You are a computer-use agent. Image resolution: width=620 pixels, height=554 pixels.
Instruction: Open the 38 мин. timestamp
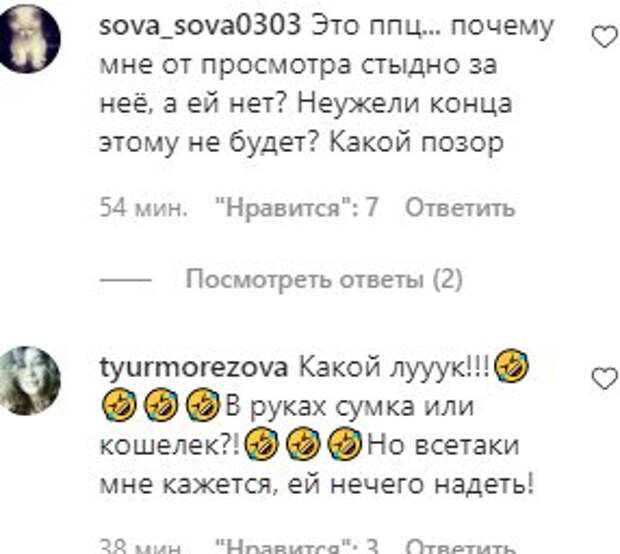tap(141, 547)
